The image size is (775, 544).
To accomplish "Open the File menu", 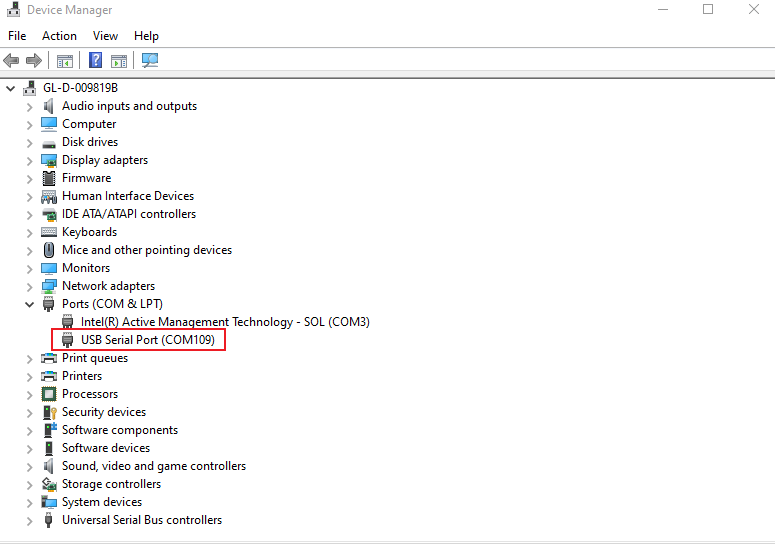I will coord(17,36).
